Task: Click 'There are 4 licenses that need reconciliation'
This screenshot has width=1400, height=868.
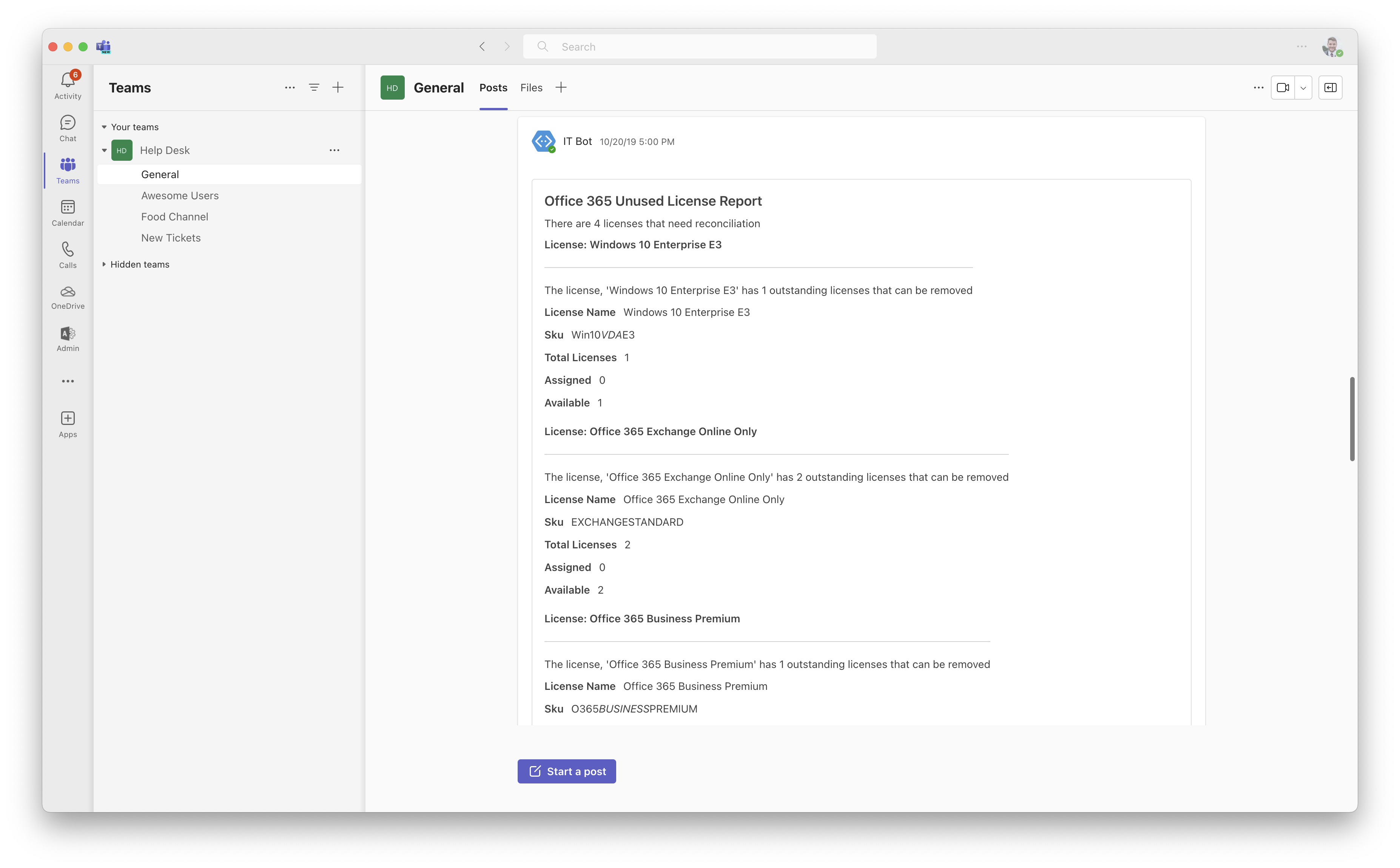Action: coord(652,224)
